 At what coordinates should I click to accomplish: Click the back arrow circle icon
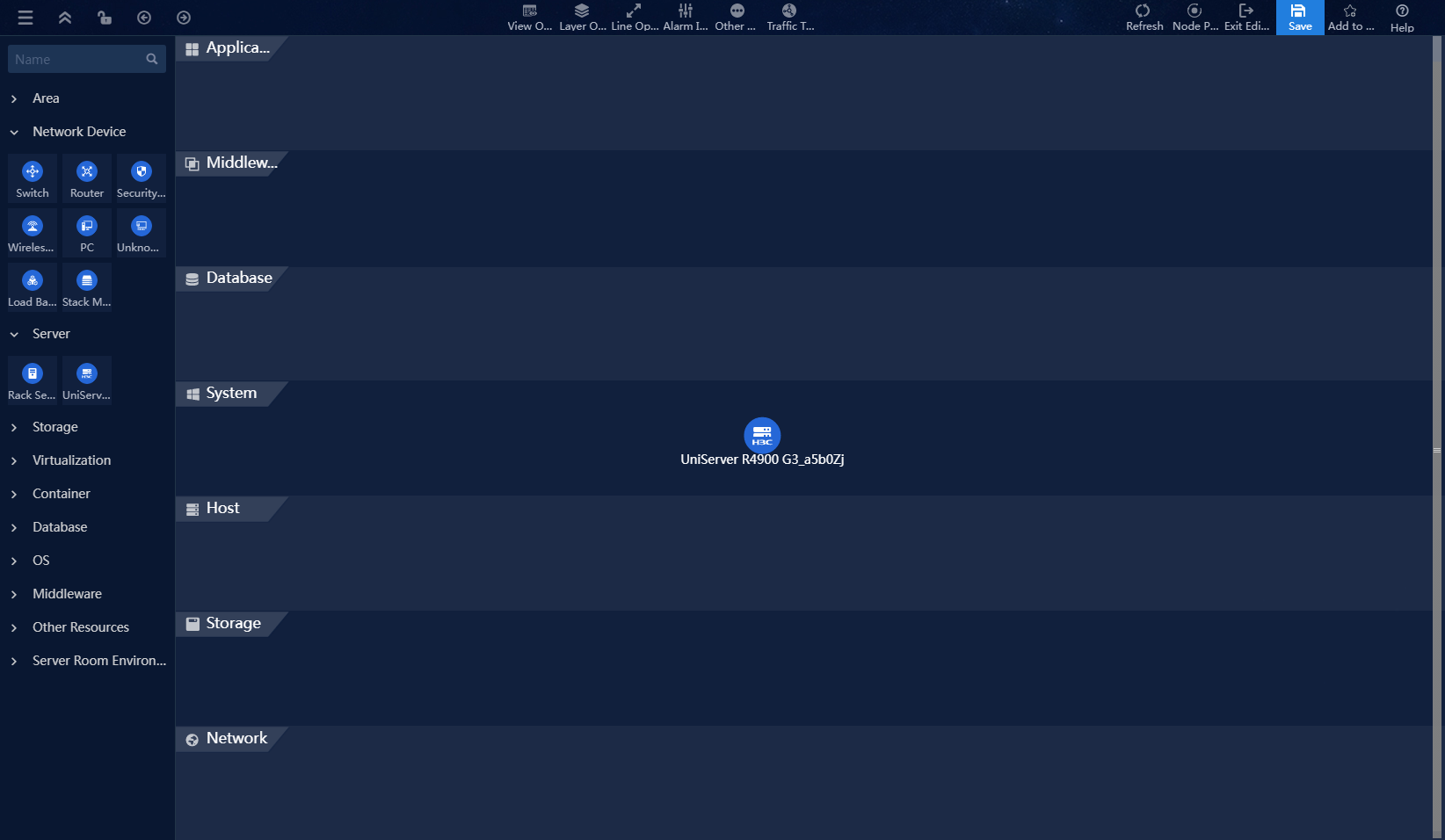tap(144, 18)
